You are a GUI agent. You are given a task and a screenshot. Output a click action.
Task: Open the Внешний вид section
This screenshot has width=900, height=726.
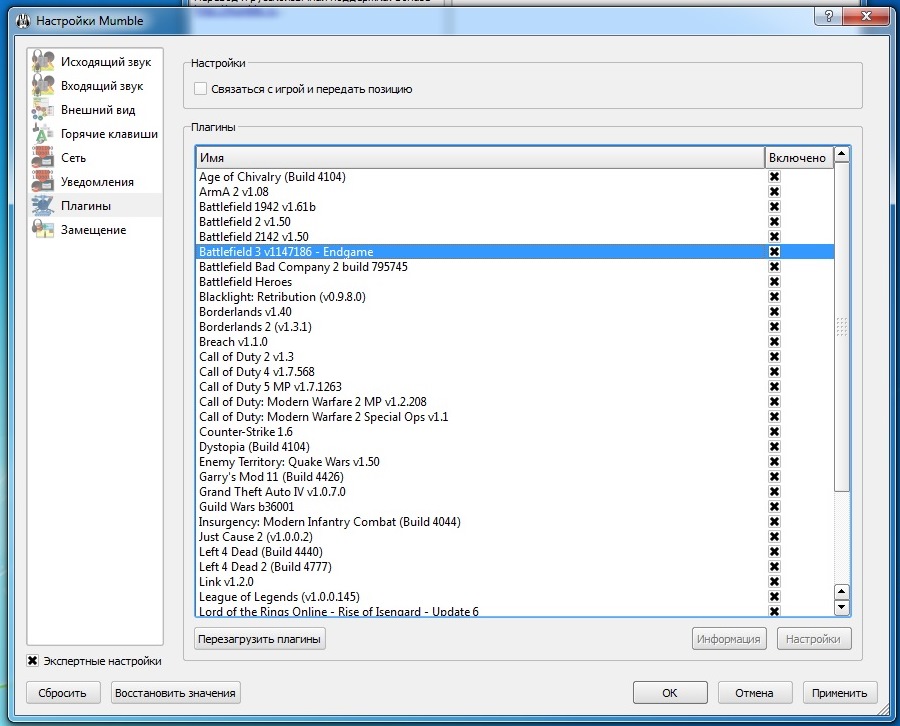pos(98,110)
